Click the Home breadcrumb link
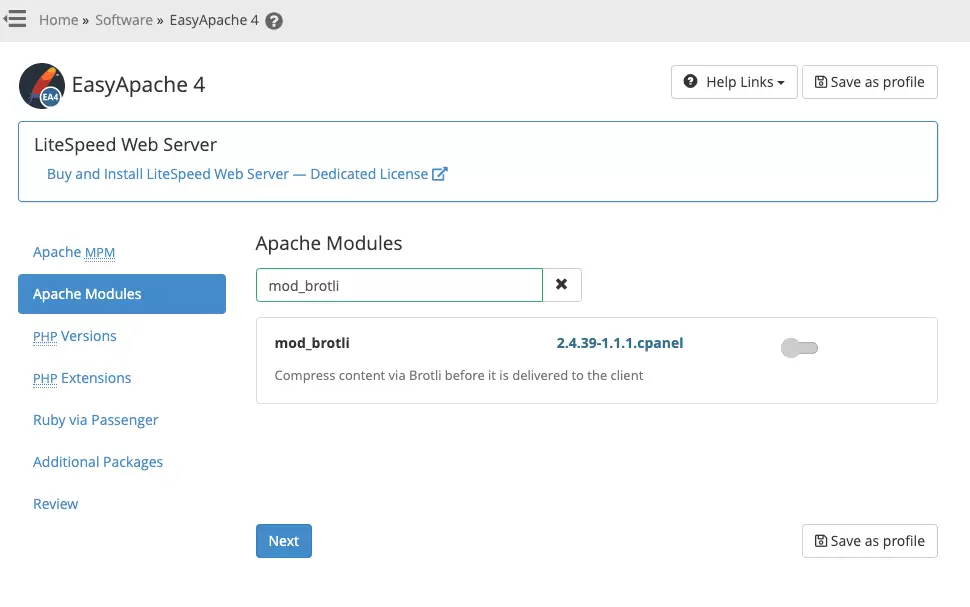 pyautogui.click(x=58, y=20)
